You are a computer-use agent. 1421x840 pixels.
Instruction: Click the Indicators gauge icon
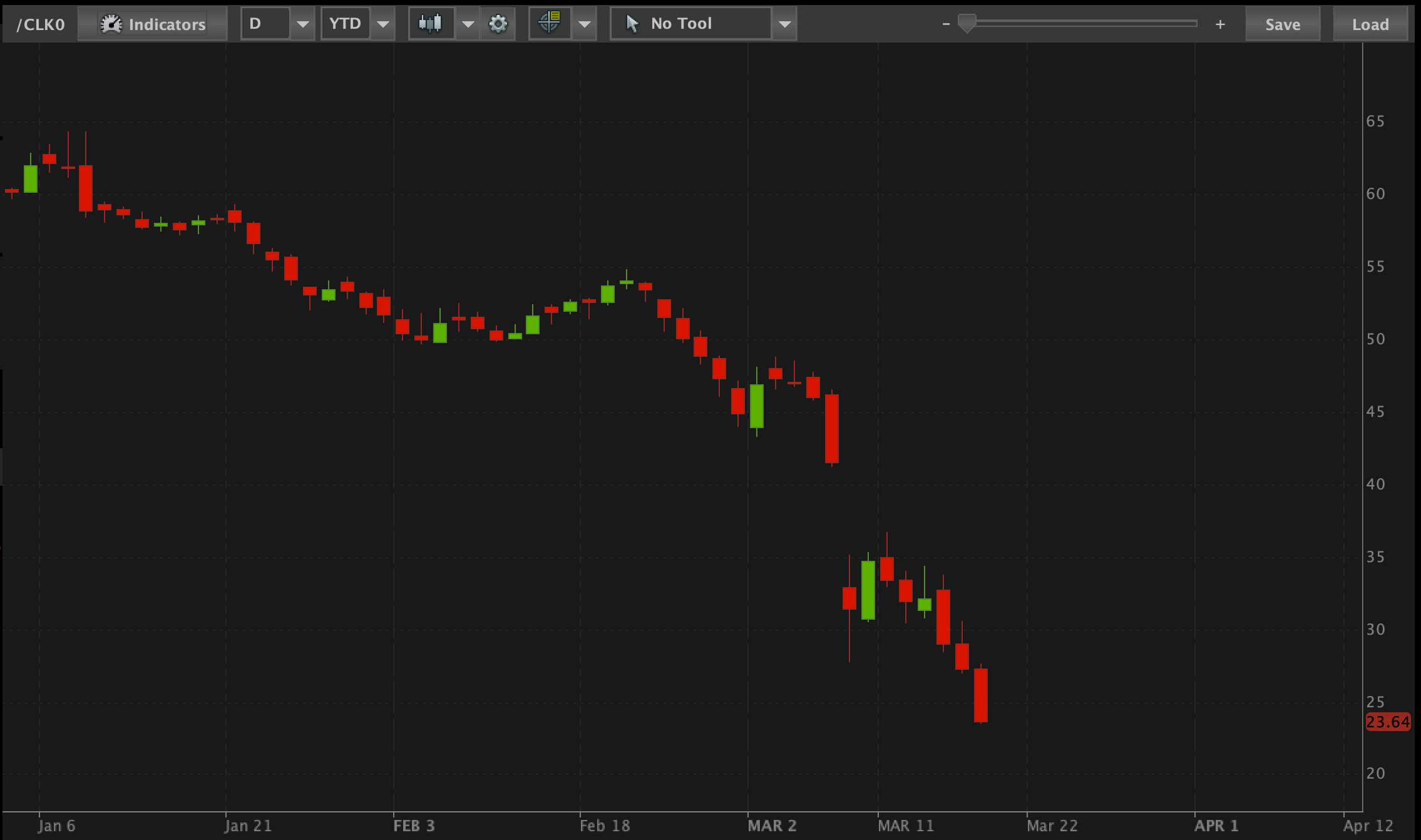[111, 24]
